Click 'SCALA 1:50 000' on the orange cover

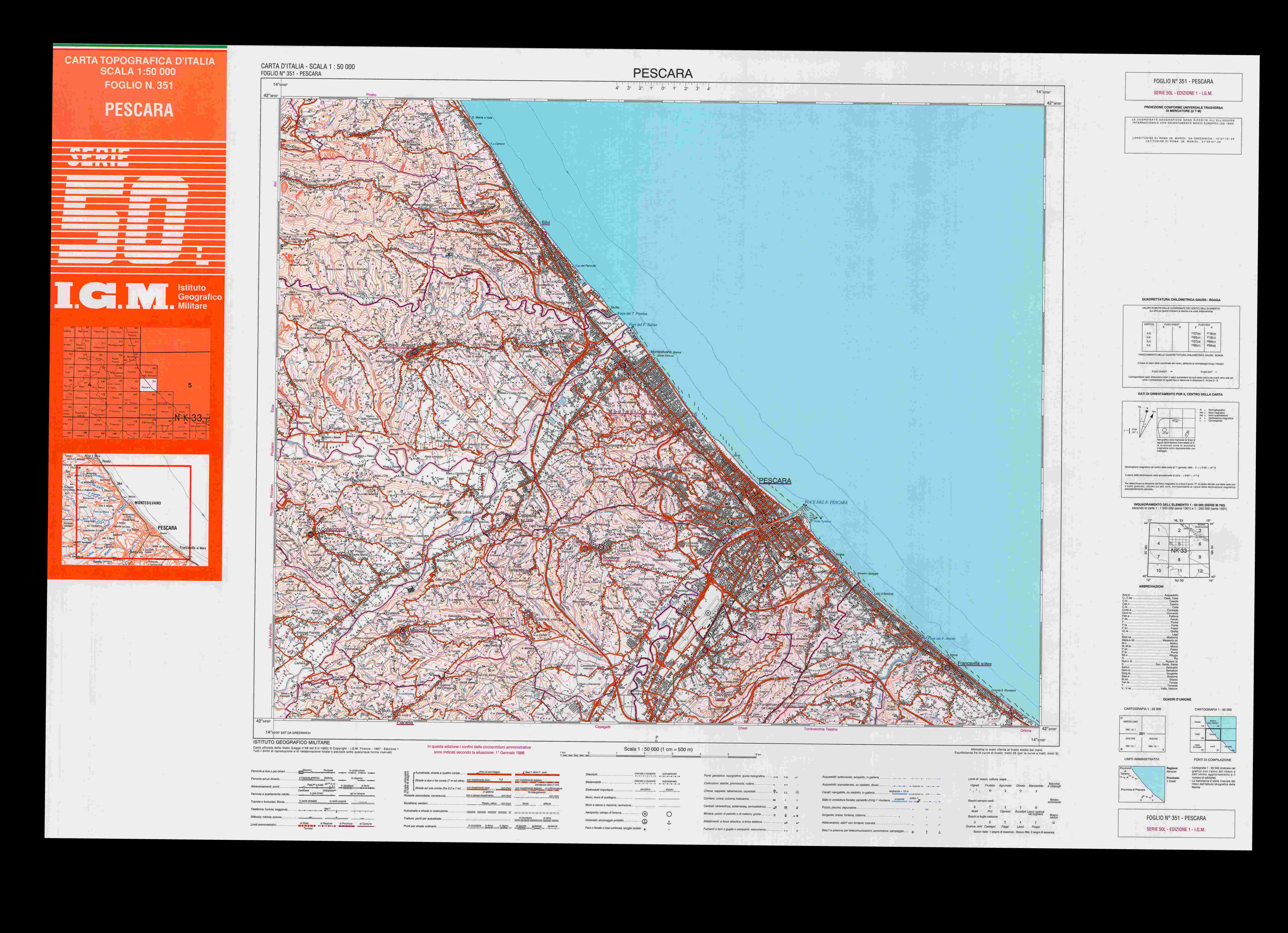click(x=138, y=72)
